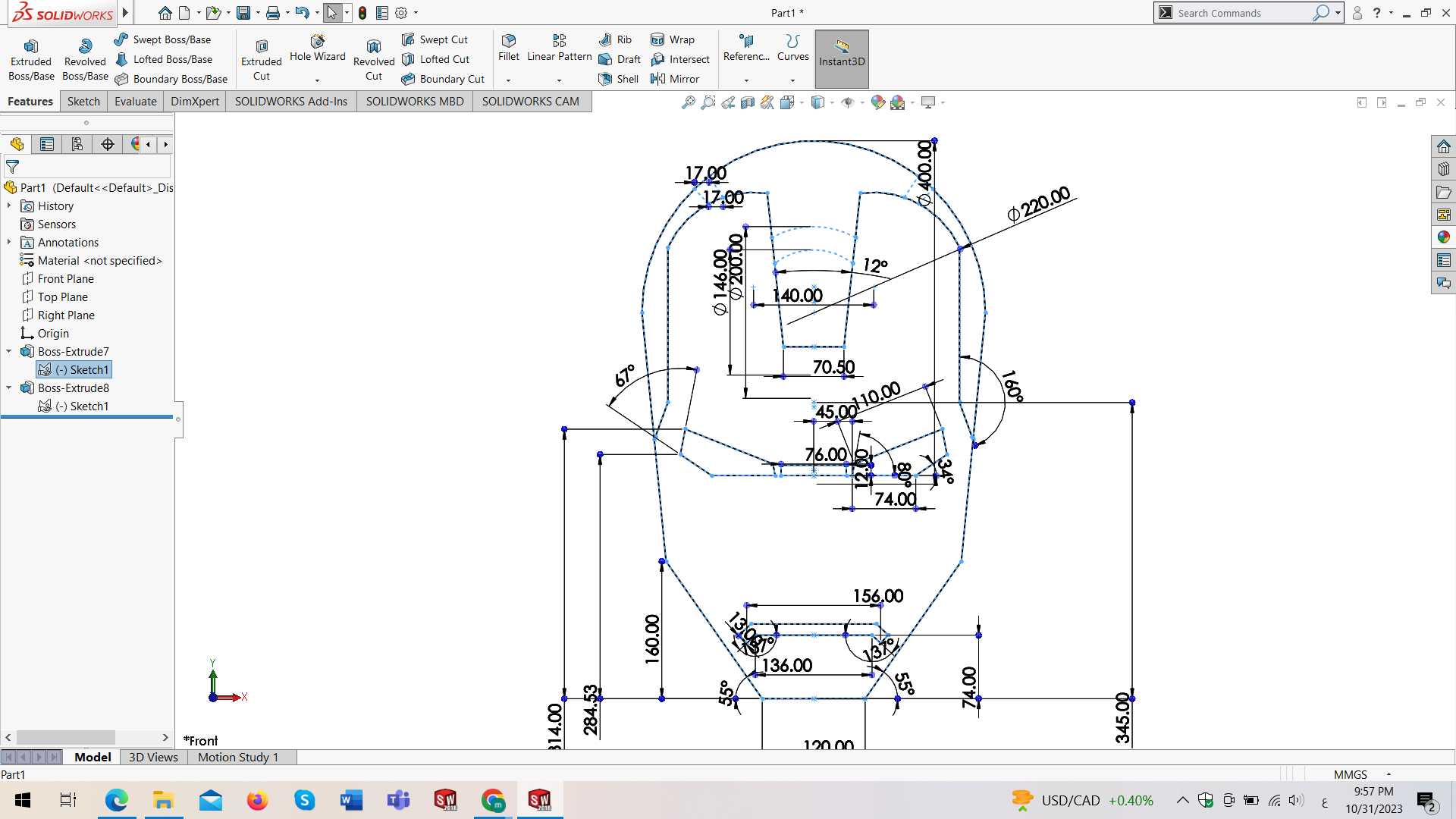Click the Mirror feature icon
The width and height of the screenshot is (1456, 819).
coord(675,79)
